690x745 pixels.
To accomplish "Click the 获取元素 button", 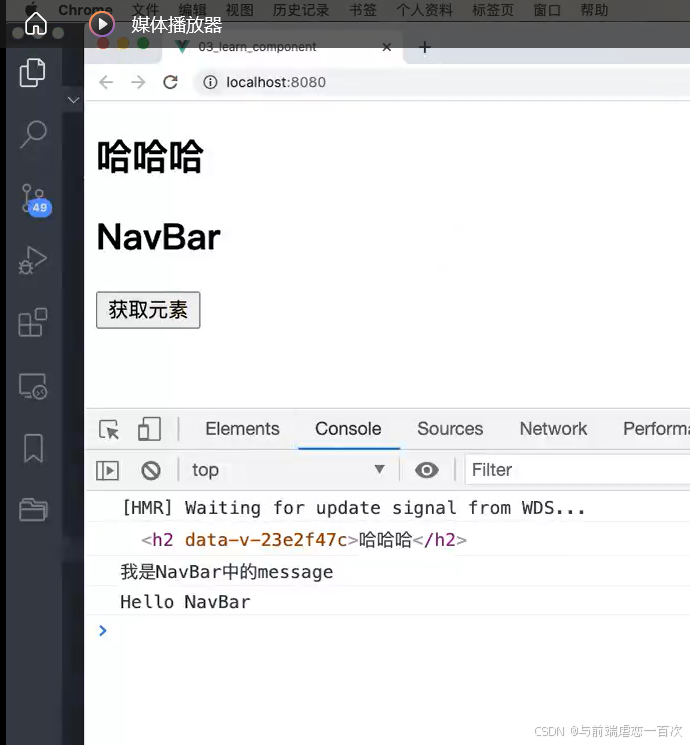I will click(148, 310).
